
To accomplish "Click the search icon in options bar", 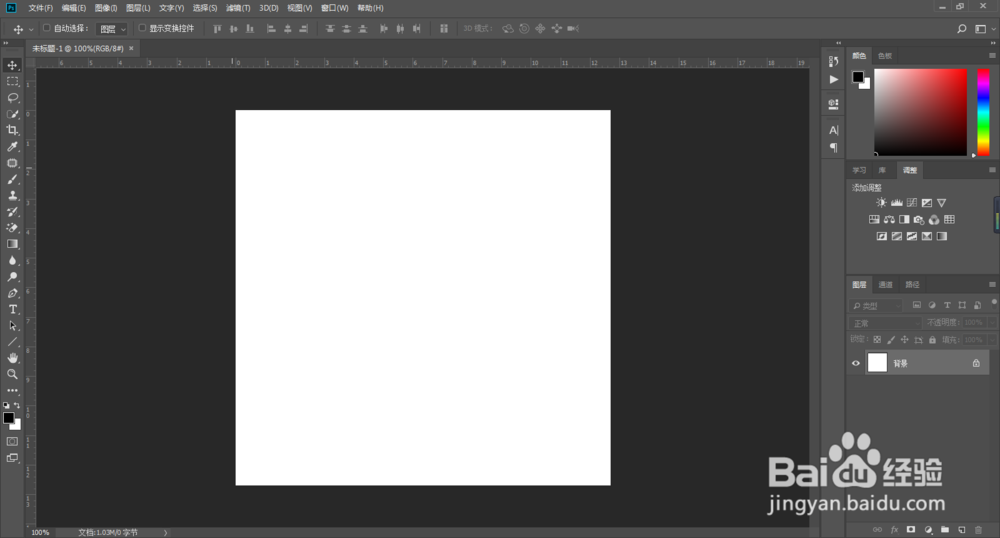I will pos(962,29).
